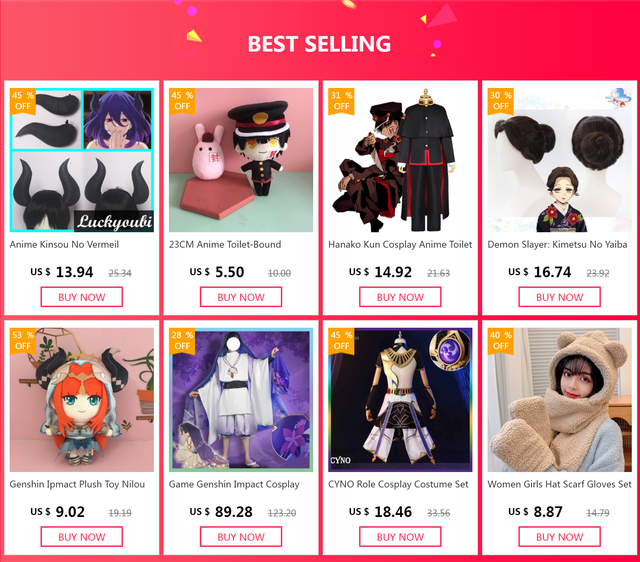Click Buy Now for the 89.28 Genshin cosplay
This screenshot has height=562, width=640.
tap(241, 537)
